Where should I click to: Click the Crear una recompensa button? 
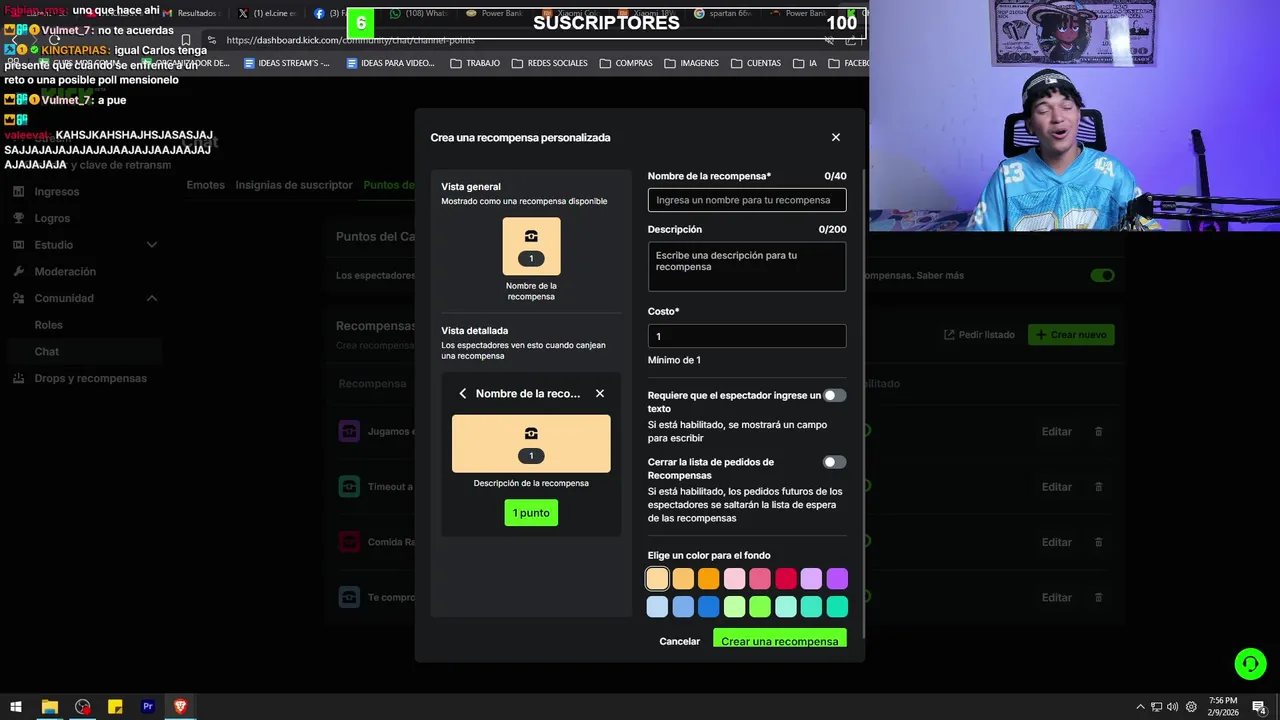[x=780, y=639]
